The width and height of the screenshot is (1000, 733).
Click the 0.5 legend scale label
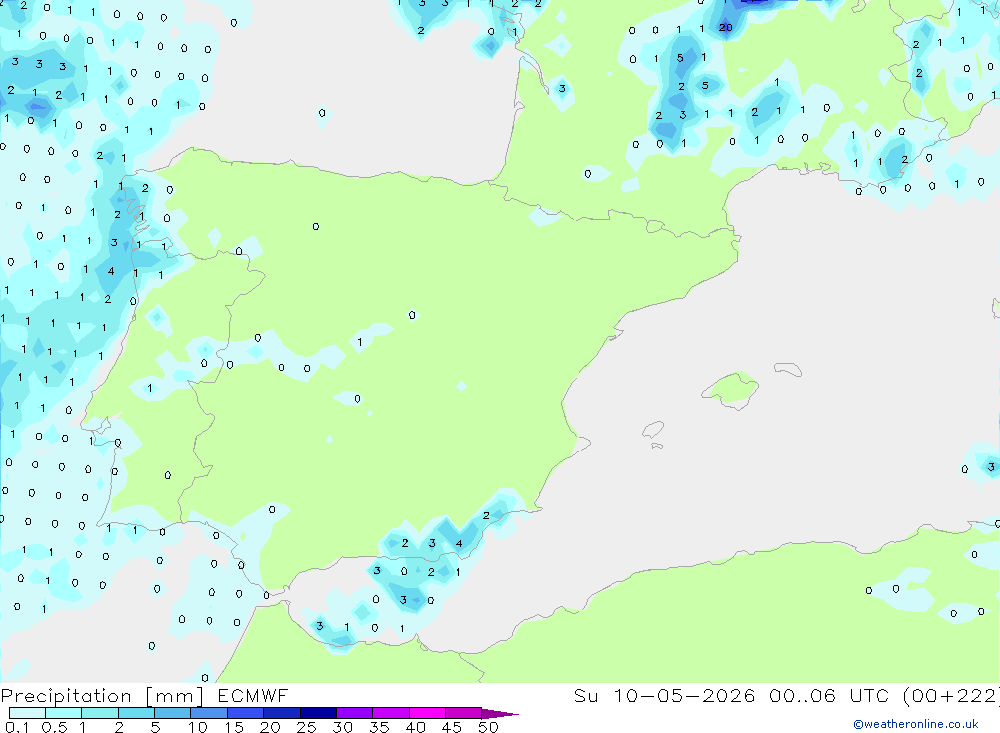(x=54, y=727)
